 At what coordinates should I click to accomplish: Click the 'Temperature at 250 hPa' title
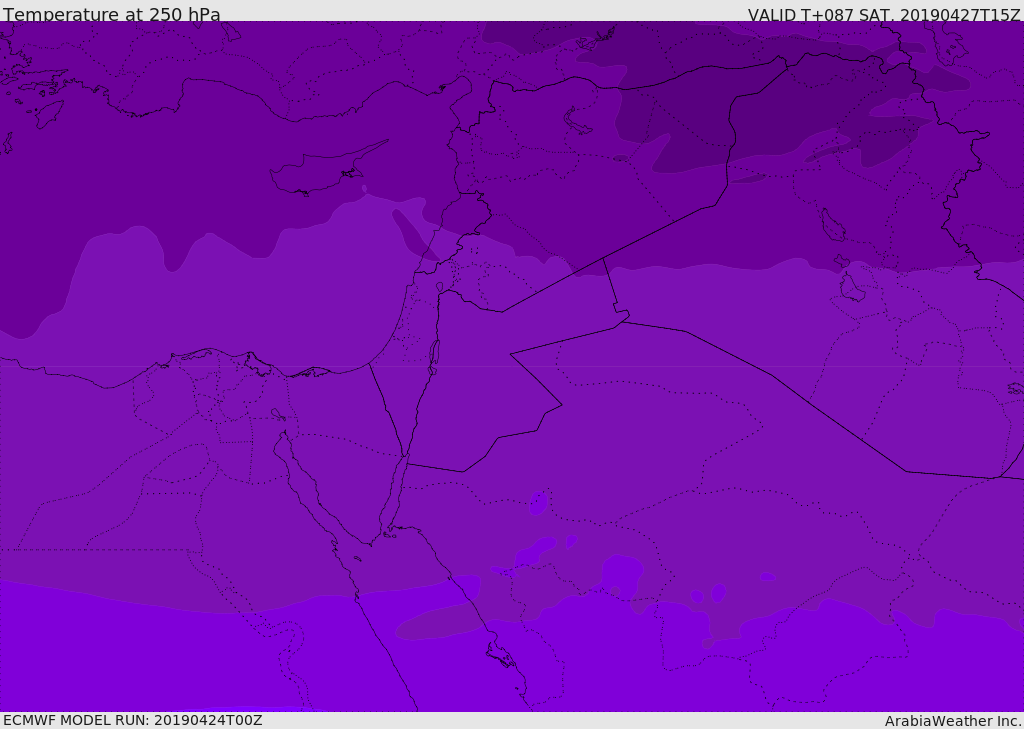pos(111,15)
